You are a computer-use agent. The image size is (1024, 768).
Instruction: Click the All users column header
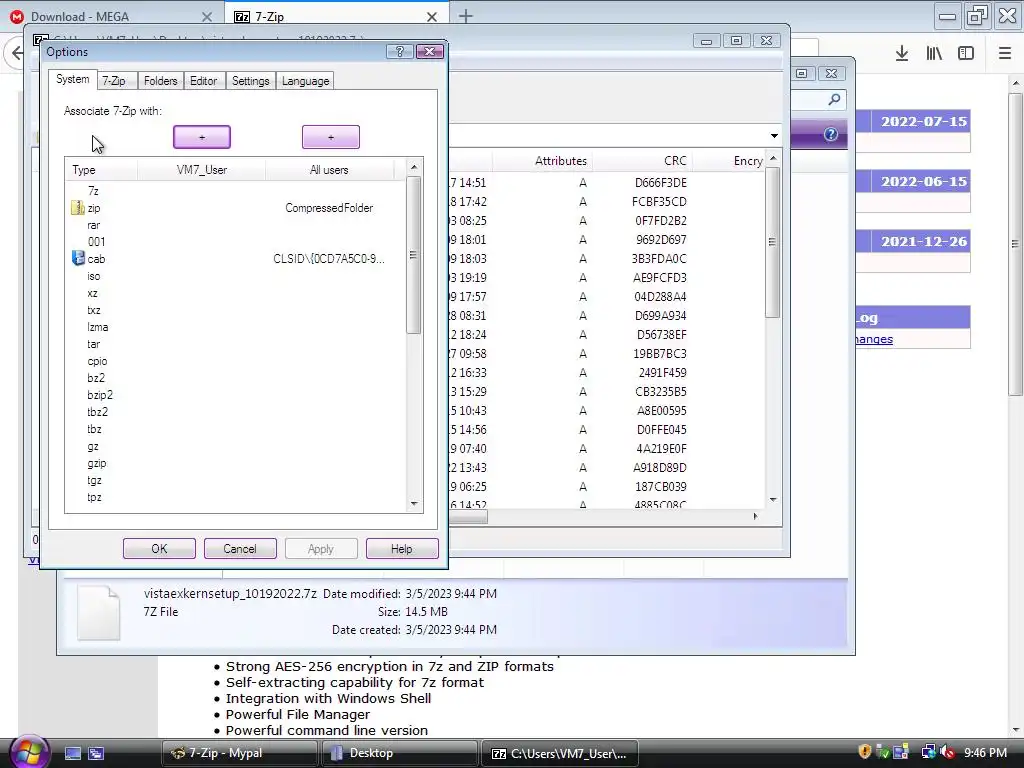tap(329, 170)
